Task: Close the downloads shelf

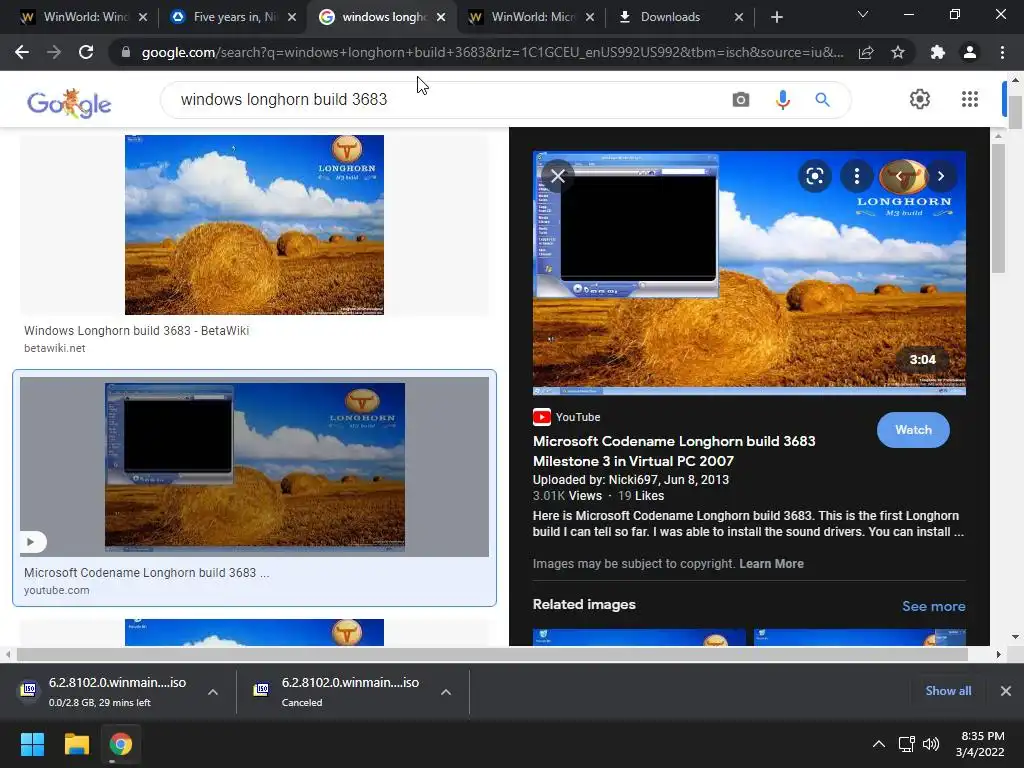Action: (x=1006, y=691)
